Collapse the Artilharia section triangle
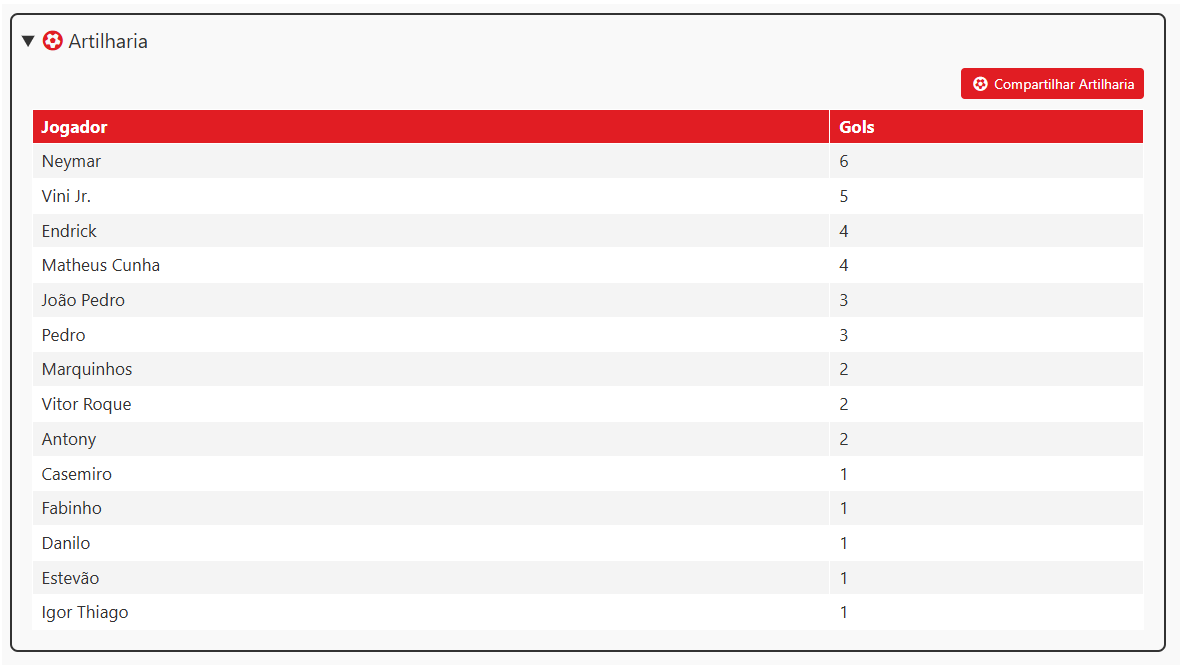This screenshot has width=1180, height=665. [x=28, y=41]
